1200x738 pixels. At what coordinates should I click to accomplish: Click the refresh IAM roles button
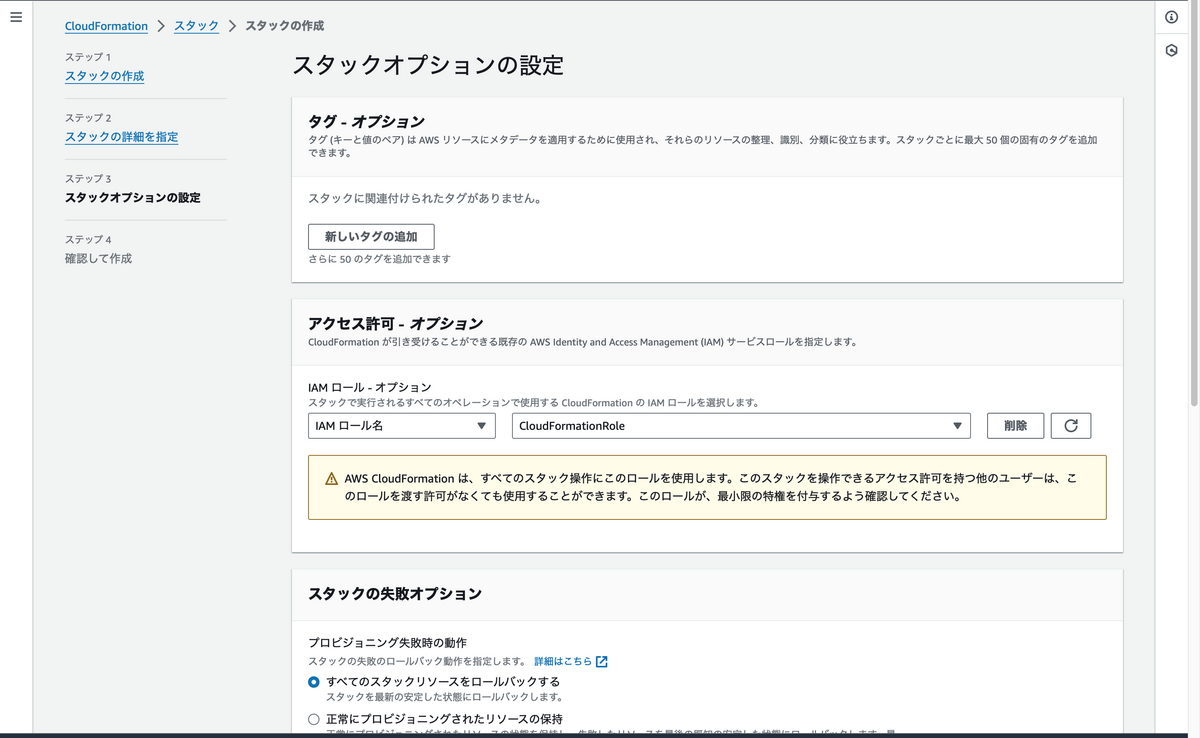[1071, 426]
